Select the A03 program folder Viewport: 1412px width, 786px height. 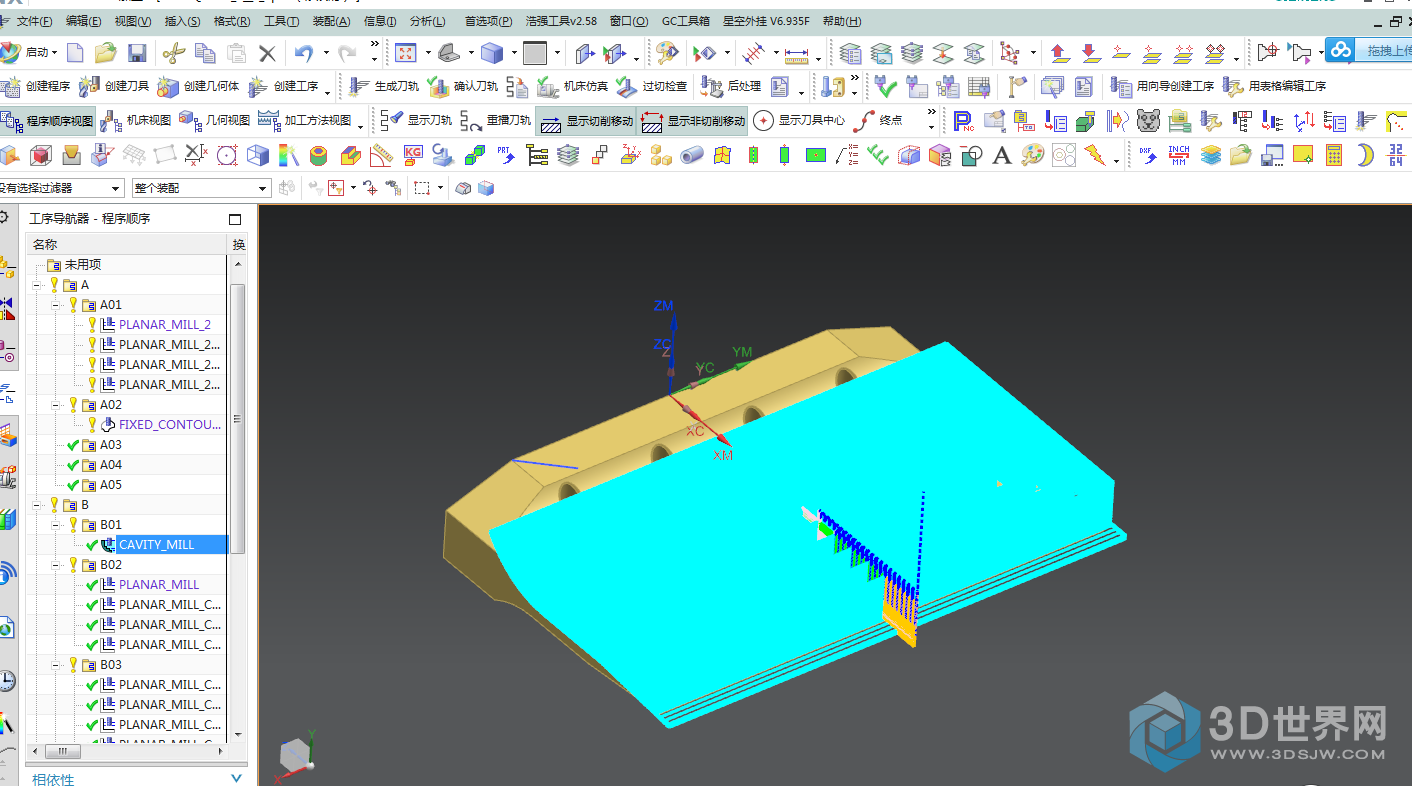pyautogui.click(x=110, y=445)
